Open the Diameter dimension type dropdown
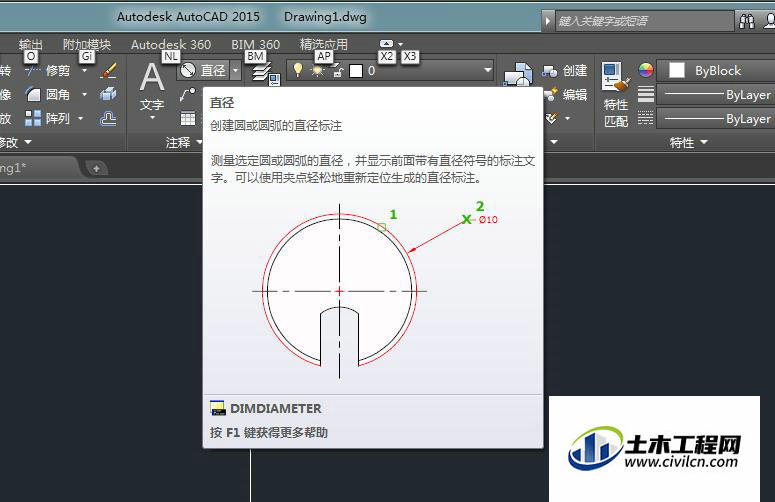The image size is (775, 502). click(x=236, y=71)
